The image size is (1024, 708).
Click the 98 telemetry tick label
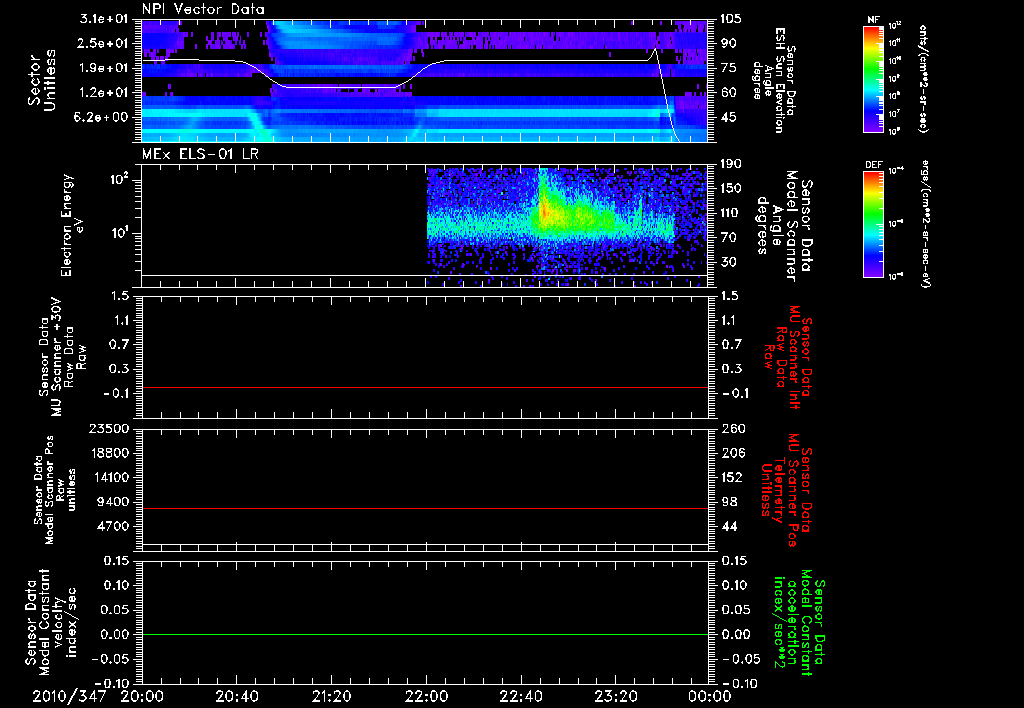tap(729, 502)
